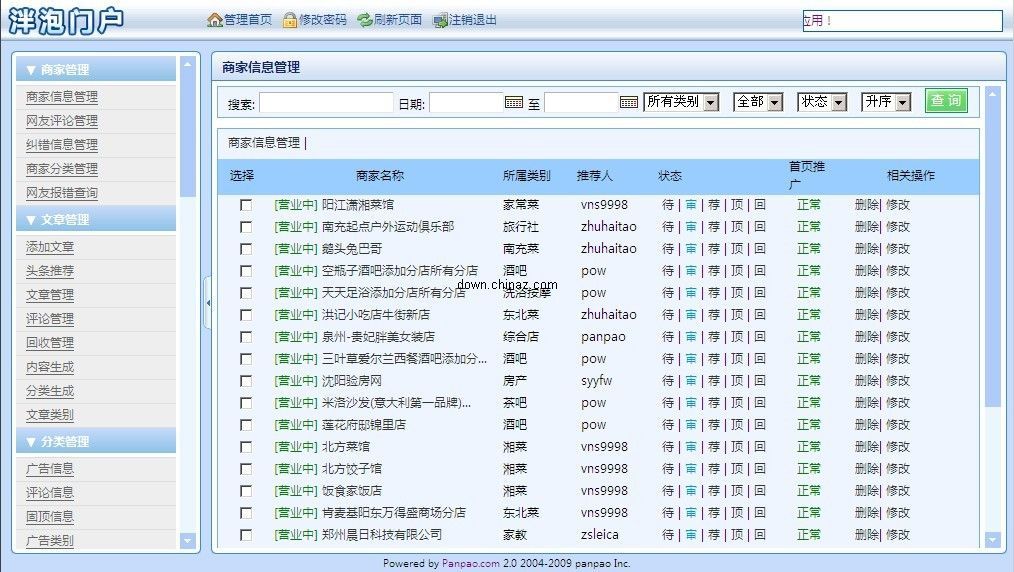Tick the checkbox for 莲花府邸锦里店
Viewport: 1014px width, 572px height.
[246, 425]
